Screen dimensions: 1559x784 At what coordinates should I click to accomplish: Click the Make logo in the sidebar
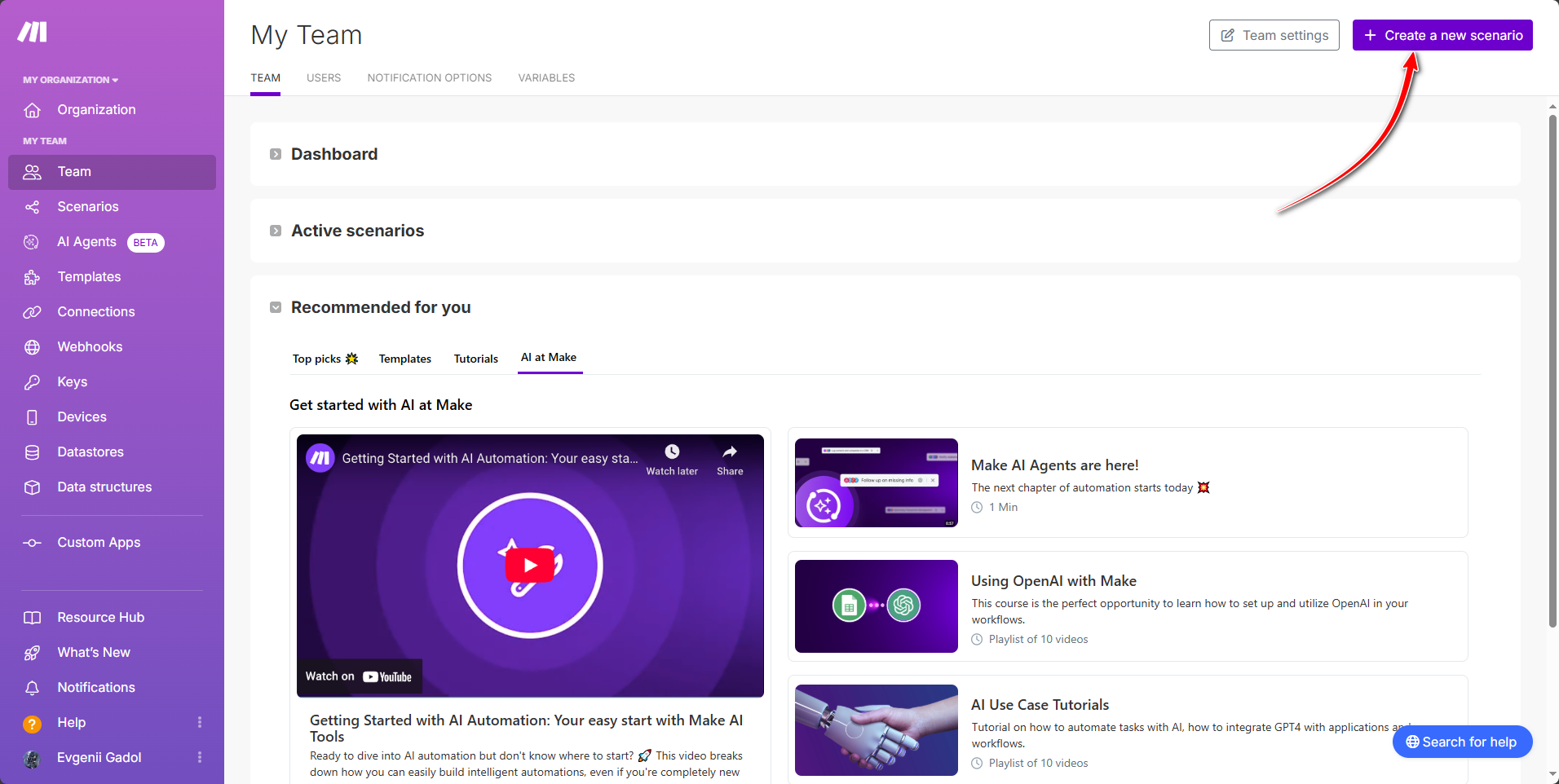click(x=33, y=32)
